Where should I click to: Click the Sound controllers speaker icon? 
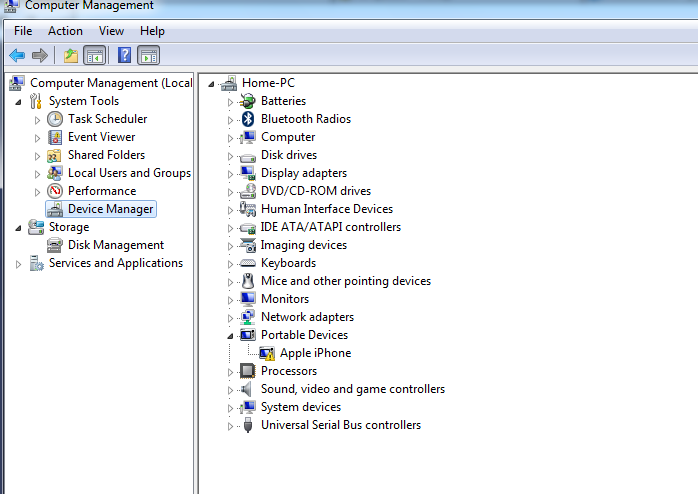(x=247, y=389)
